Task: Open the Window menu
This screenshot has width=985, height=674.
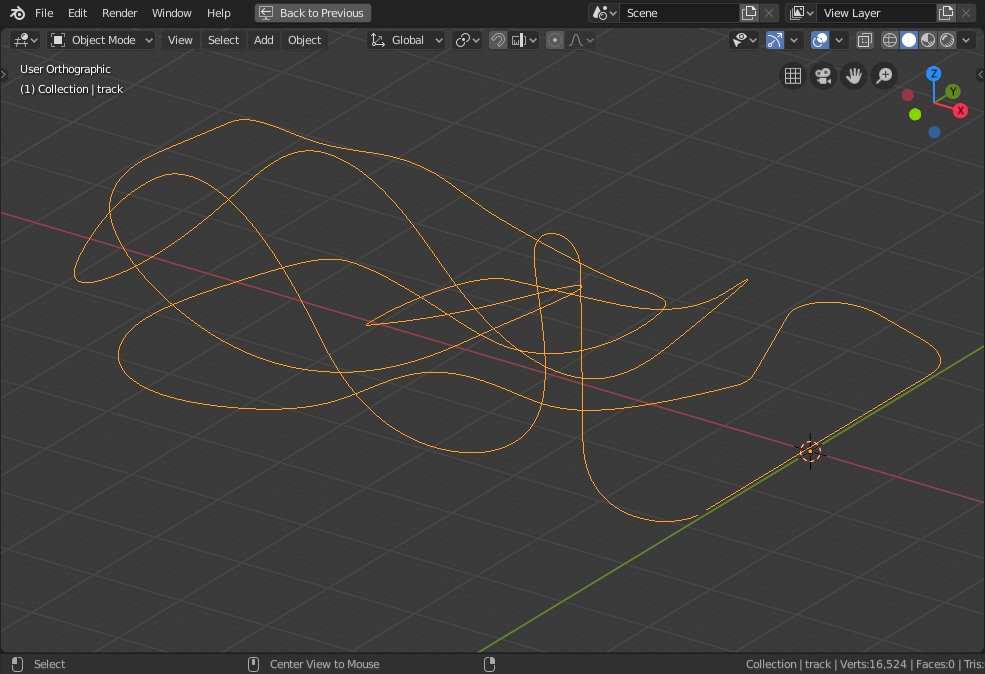Action: tap(171, 13)
